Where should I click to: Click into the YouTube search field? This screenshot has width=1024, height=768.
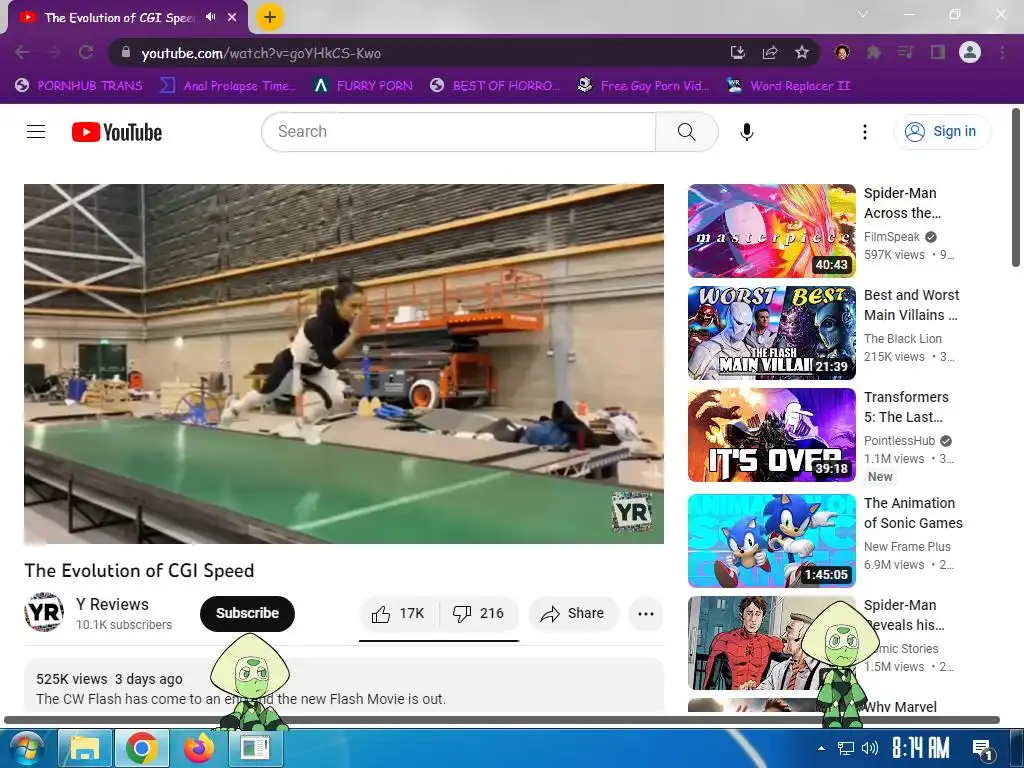pos(458,132)
